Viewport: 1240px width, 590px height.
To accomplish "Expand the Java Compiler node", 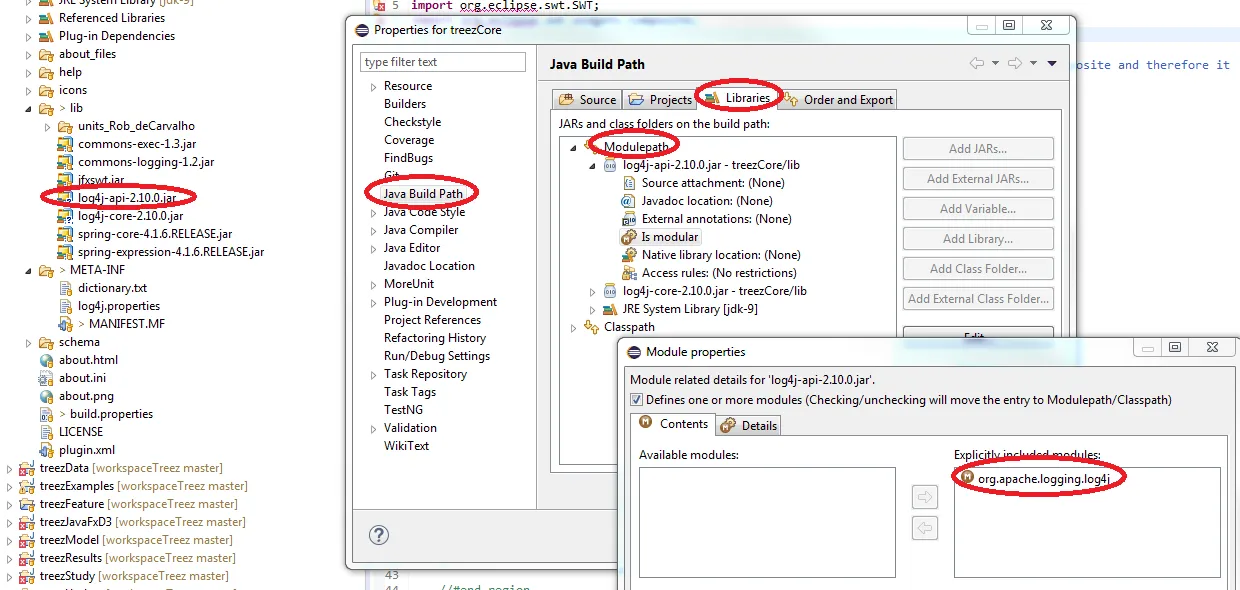I will 373,230.
